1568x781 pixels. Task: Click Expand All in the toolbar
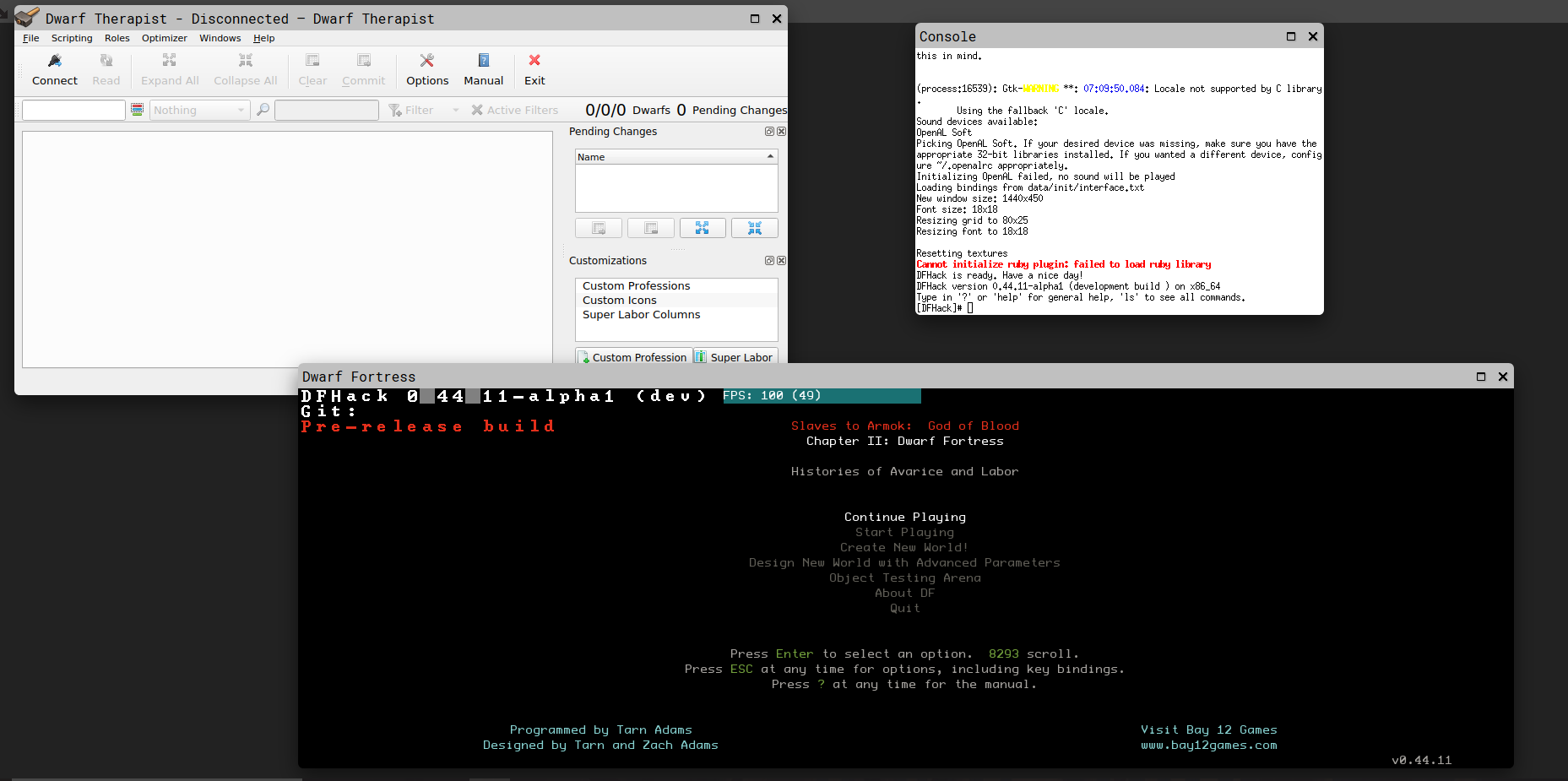pos(170,69)
